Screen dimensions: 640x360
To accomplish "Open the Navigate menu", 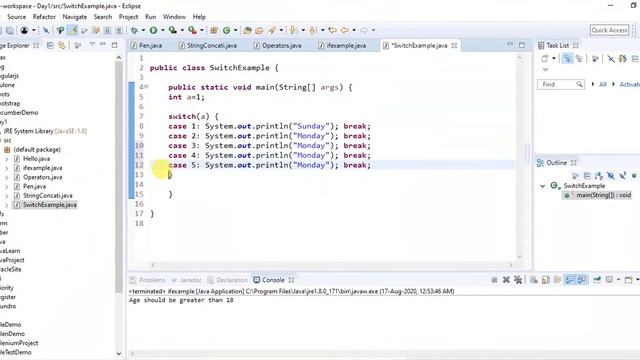I will pos(75,17).
